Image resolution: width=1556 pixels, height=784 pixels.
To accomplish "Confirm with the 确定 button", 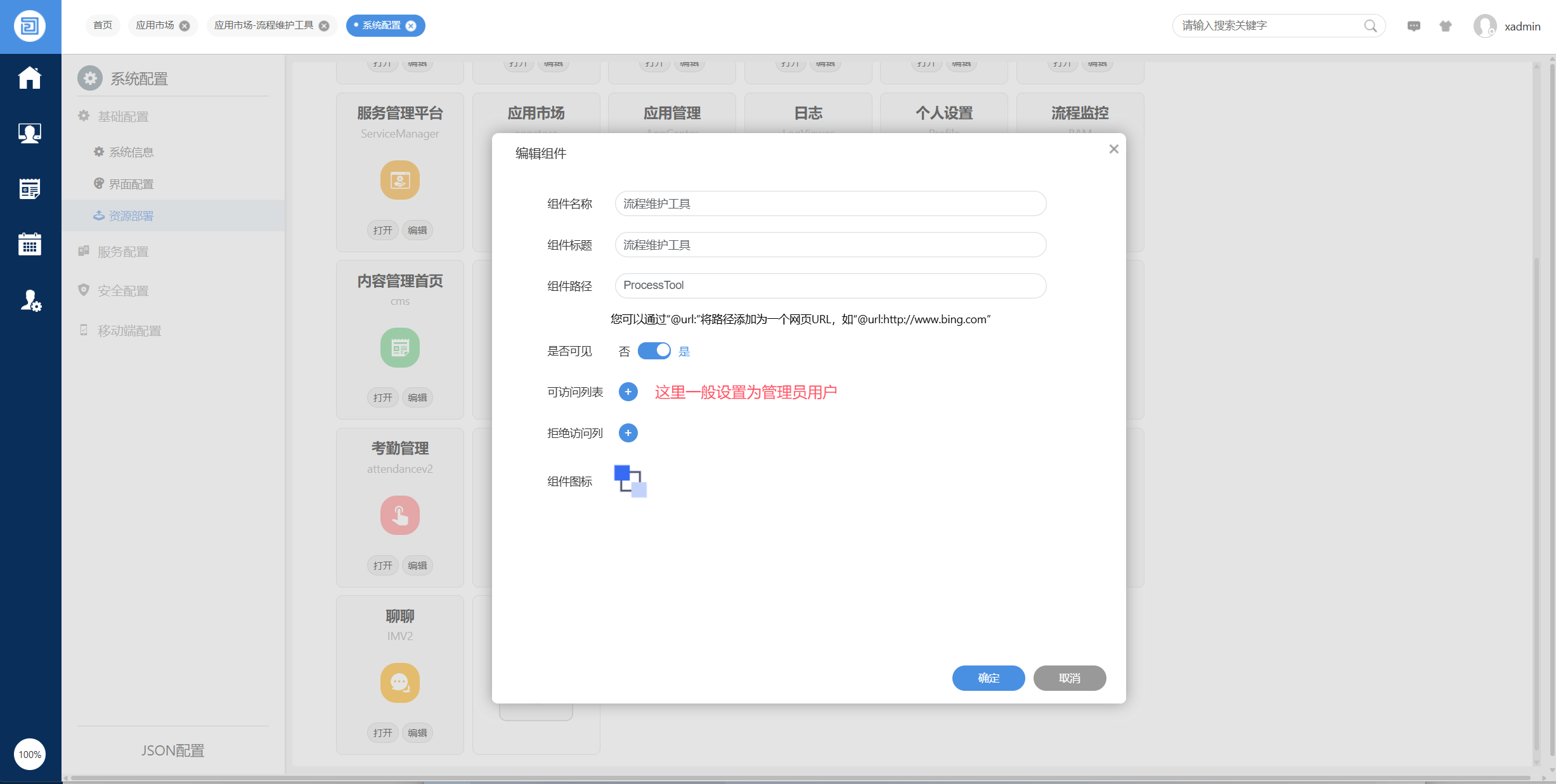I will pos(988,678).
